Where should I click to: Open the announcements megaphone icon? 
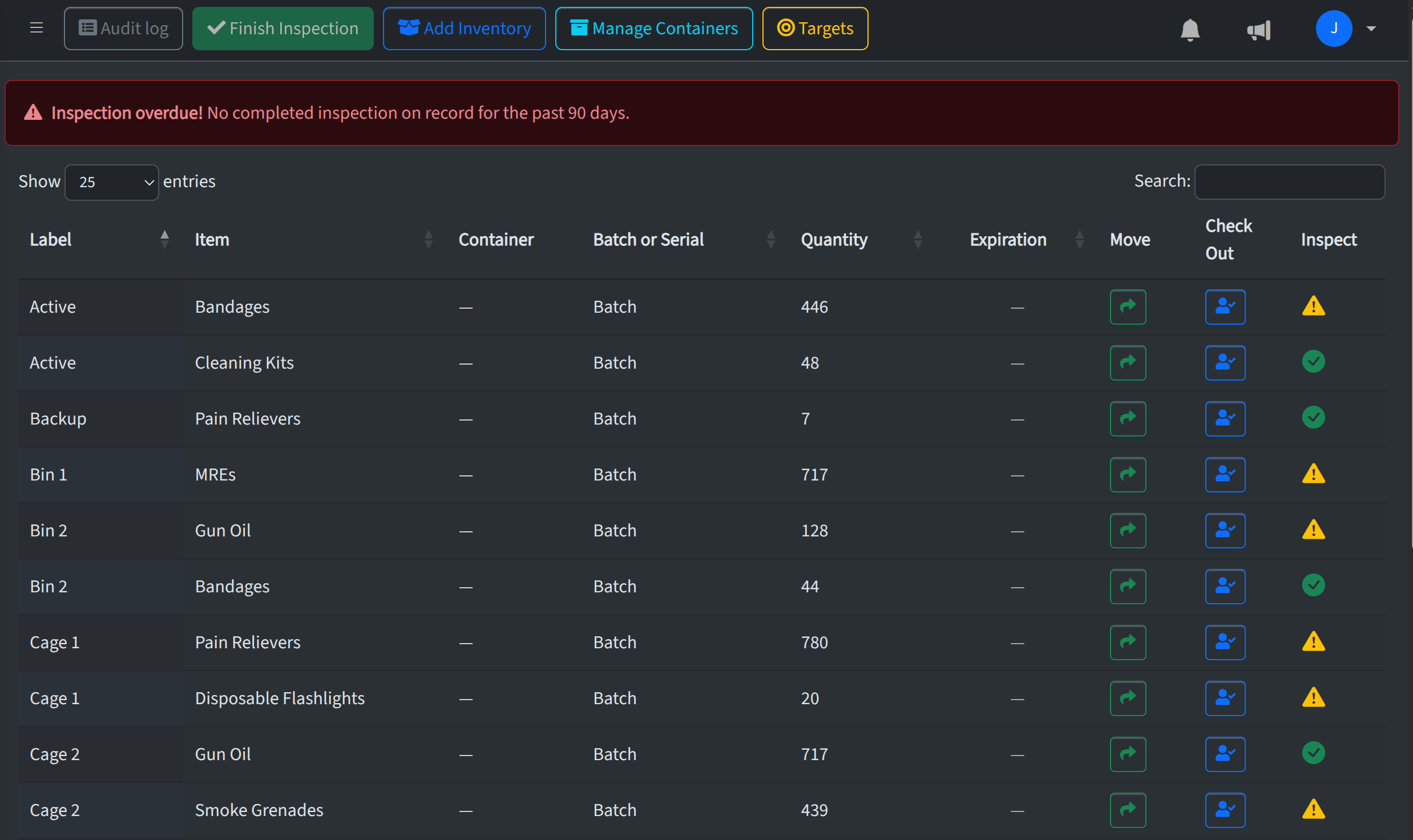[1259, 30]
